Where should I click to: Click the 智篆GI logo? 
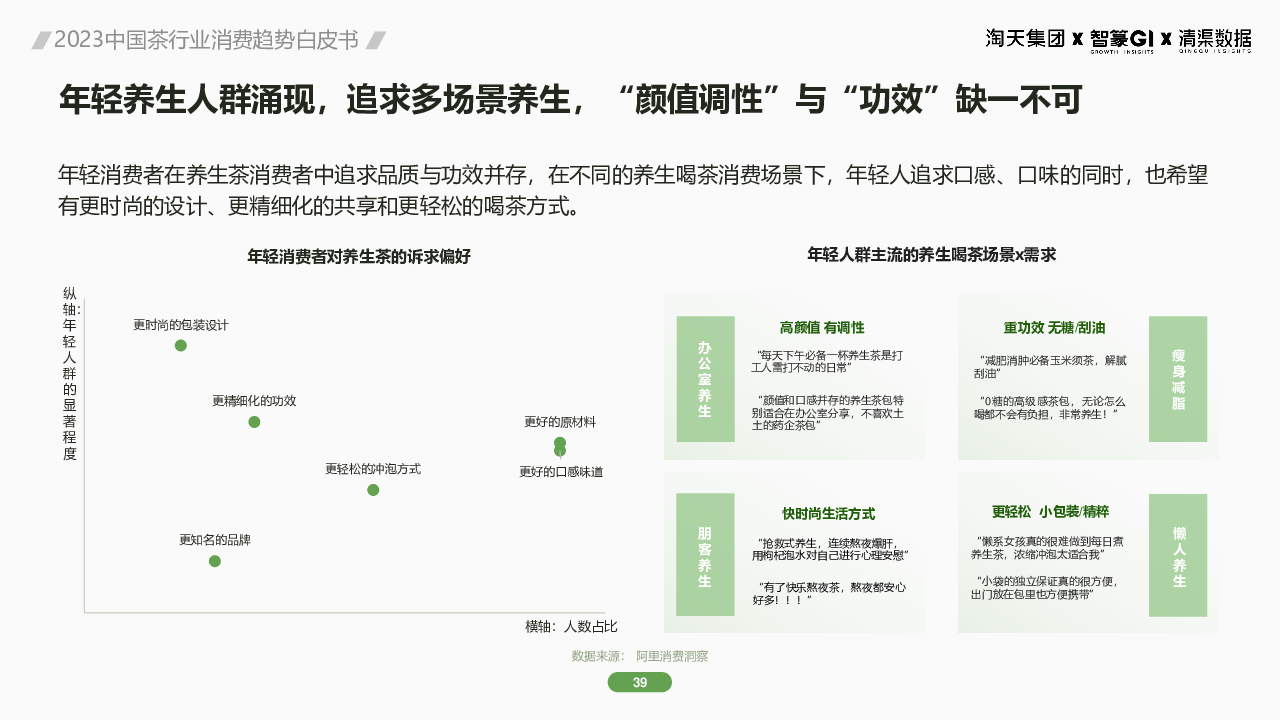tap(1122, 39)
